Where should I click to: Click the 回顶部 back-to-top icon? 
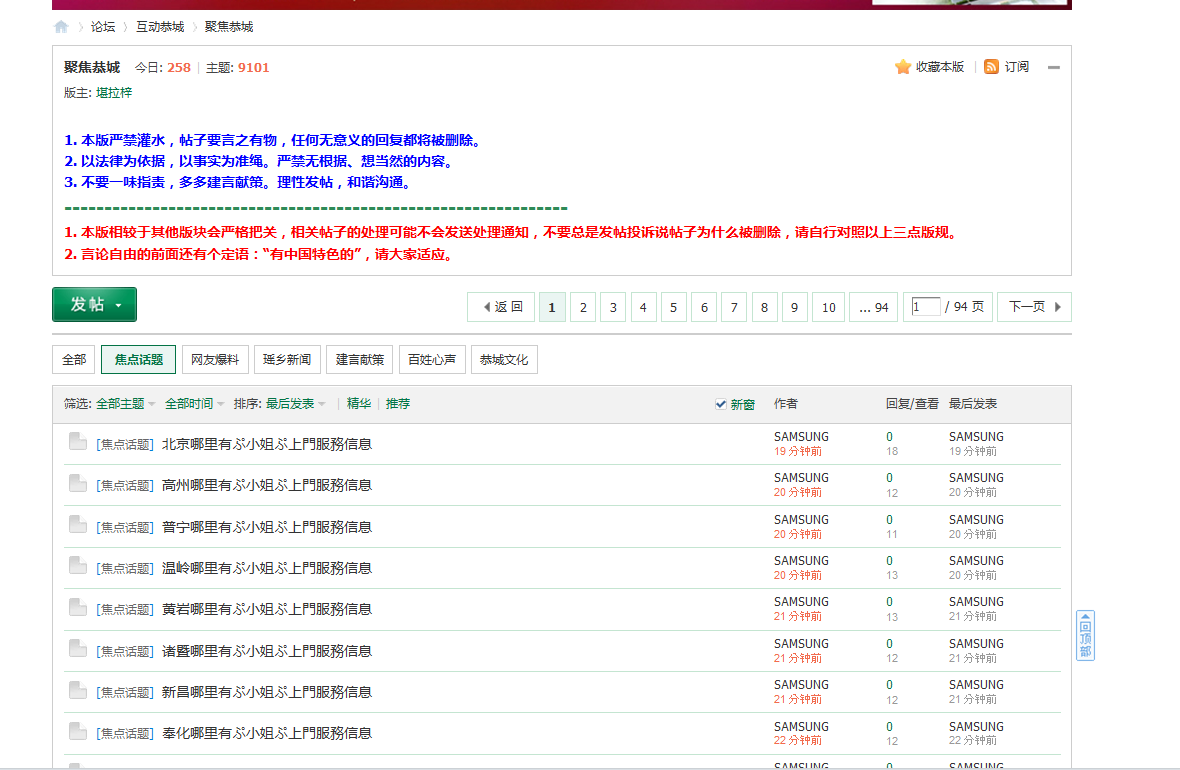tap(1085, 635)
